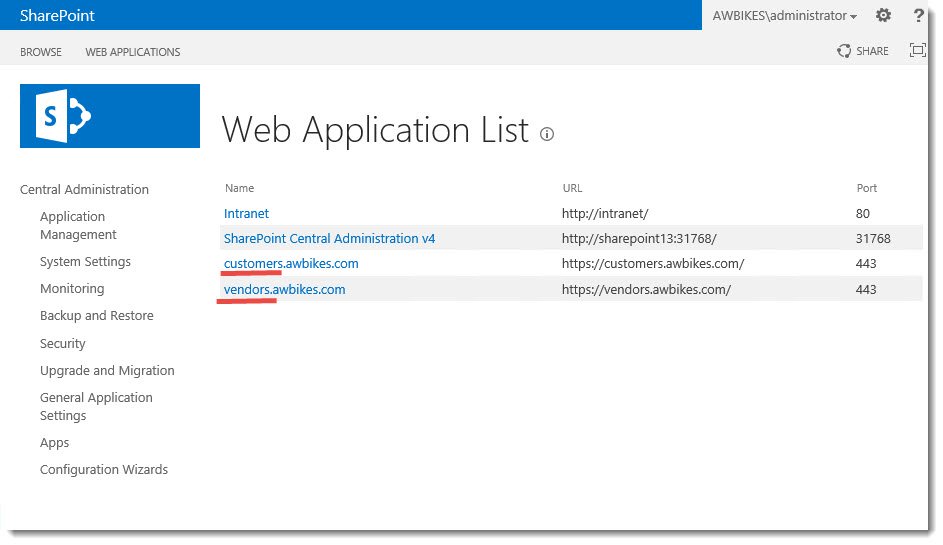Image resolution: width=943 pixels, height=545 pixels.
Task: Open the customers.awbikes.com web application
Action: [291, 263]
